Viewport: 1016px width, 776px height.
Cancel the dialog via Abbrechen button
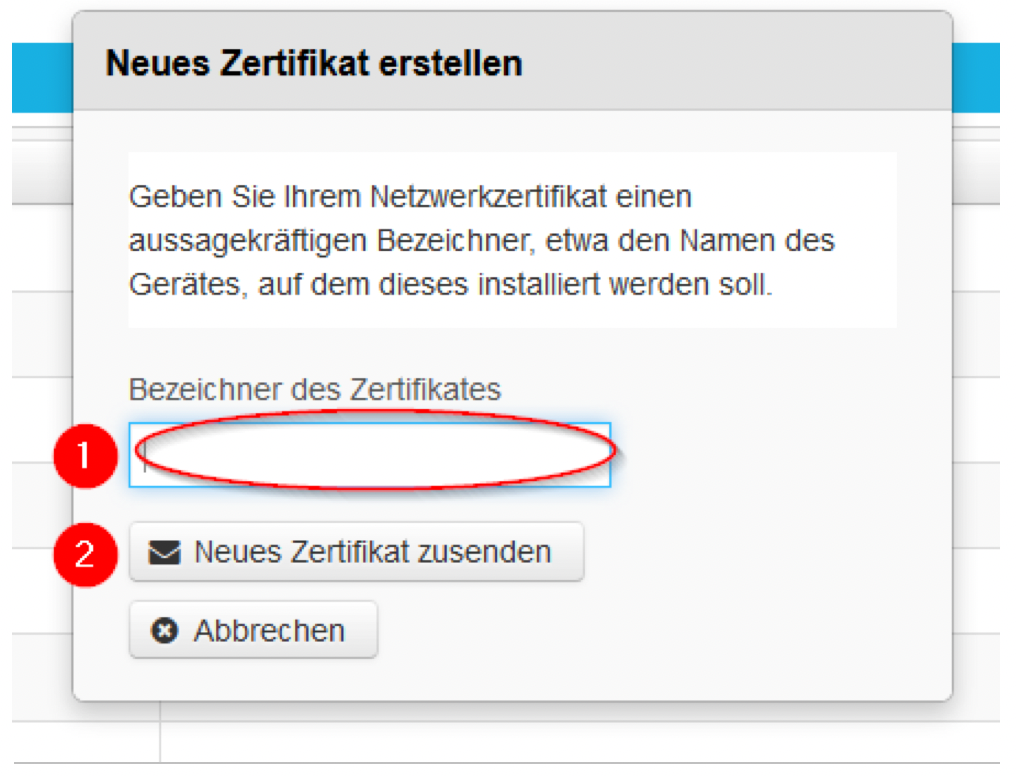253,629
